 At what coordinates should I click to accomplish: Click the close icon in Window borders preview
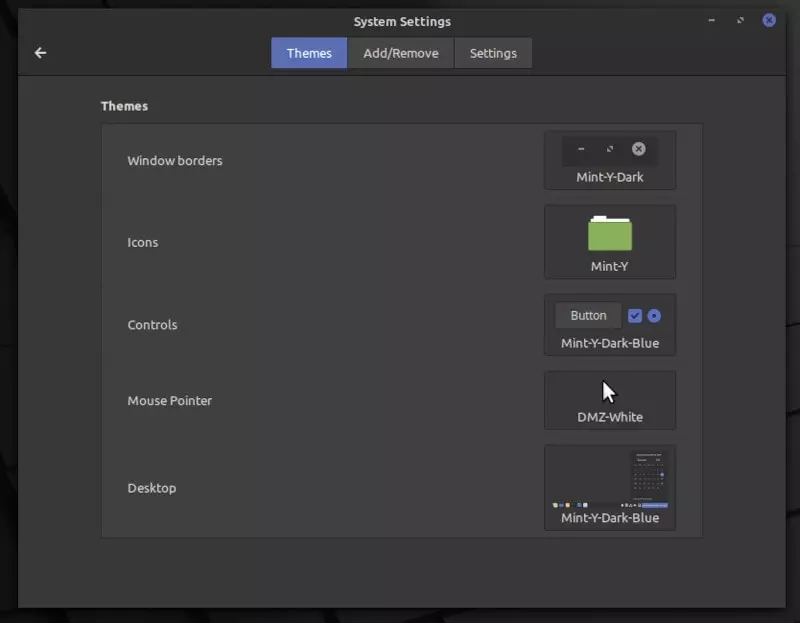pos(638,148)
